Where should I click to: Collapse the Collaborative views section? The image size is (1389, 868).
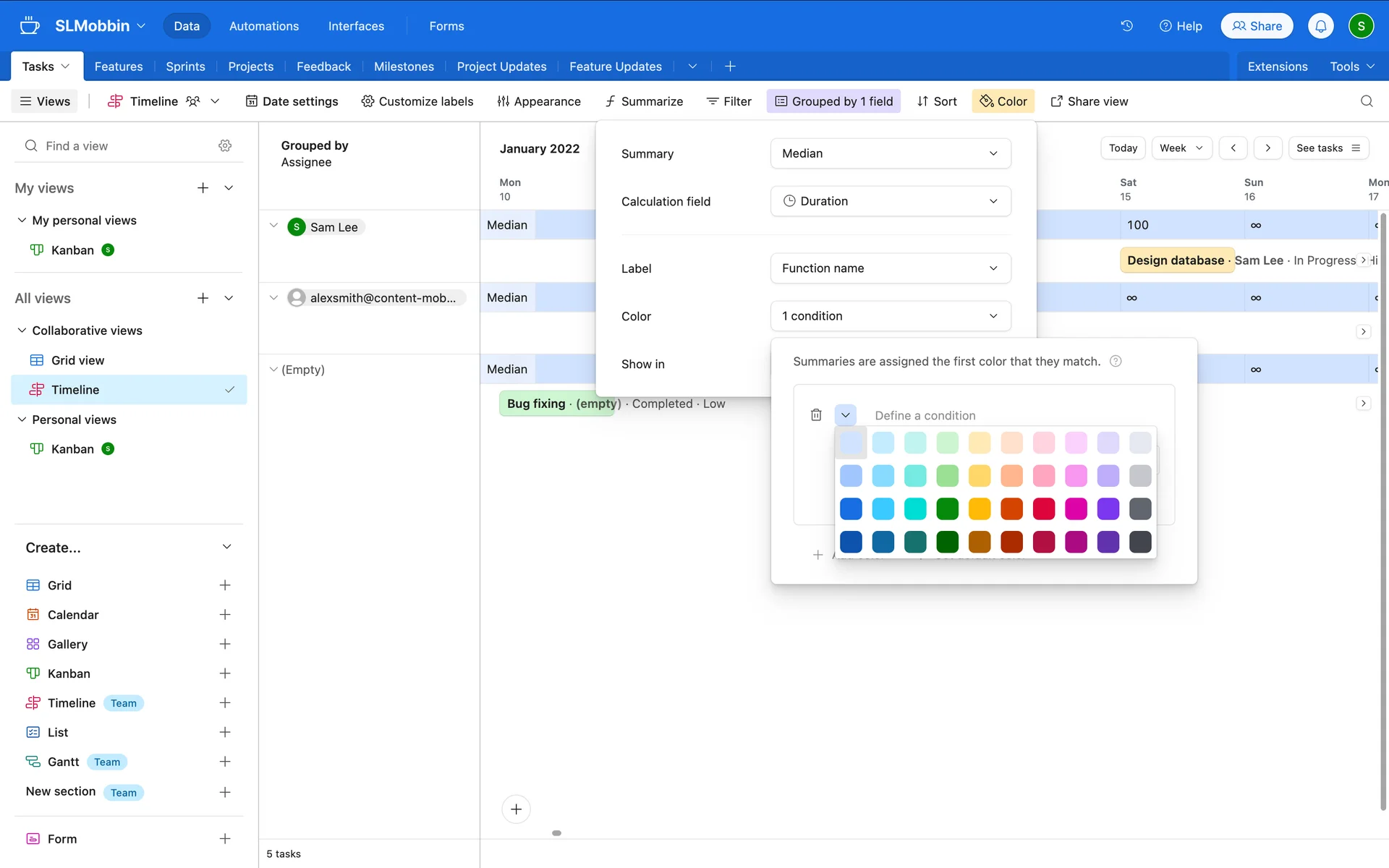(22, 331)
